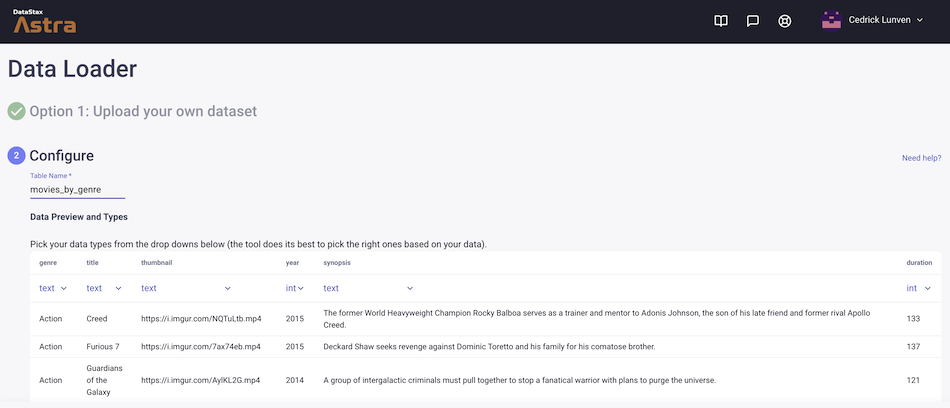Open genre column data type dropdown

click(53, 288)
